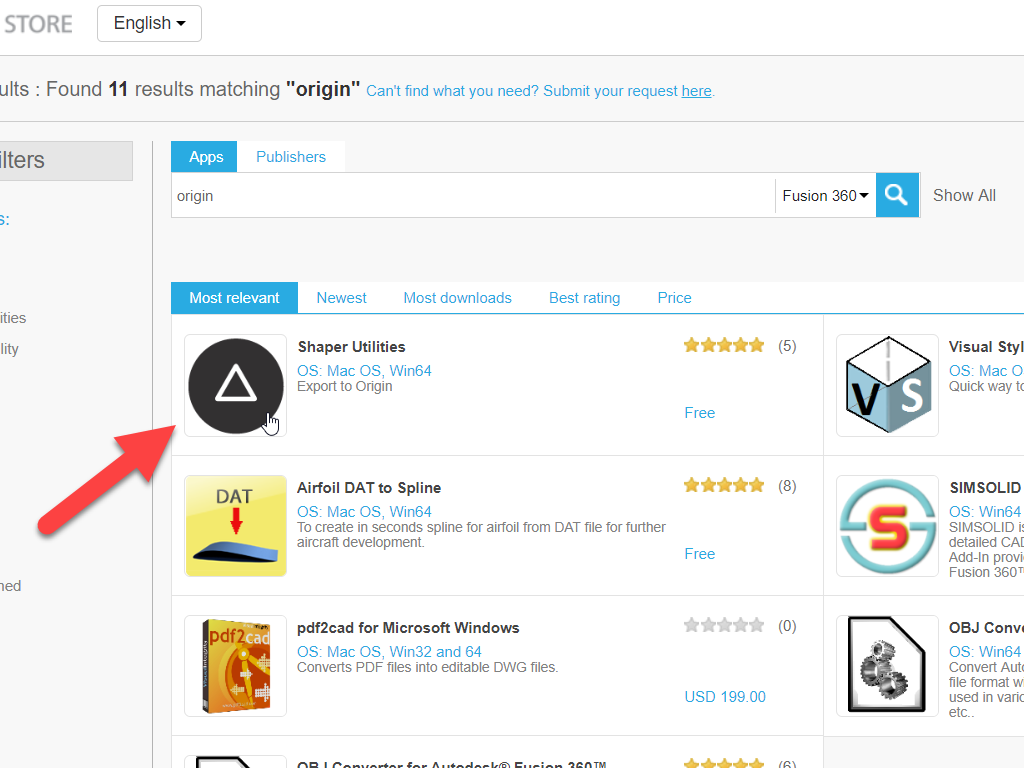Open the Fusion 360 product dropdown

click(x=825, y=195)
